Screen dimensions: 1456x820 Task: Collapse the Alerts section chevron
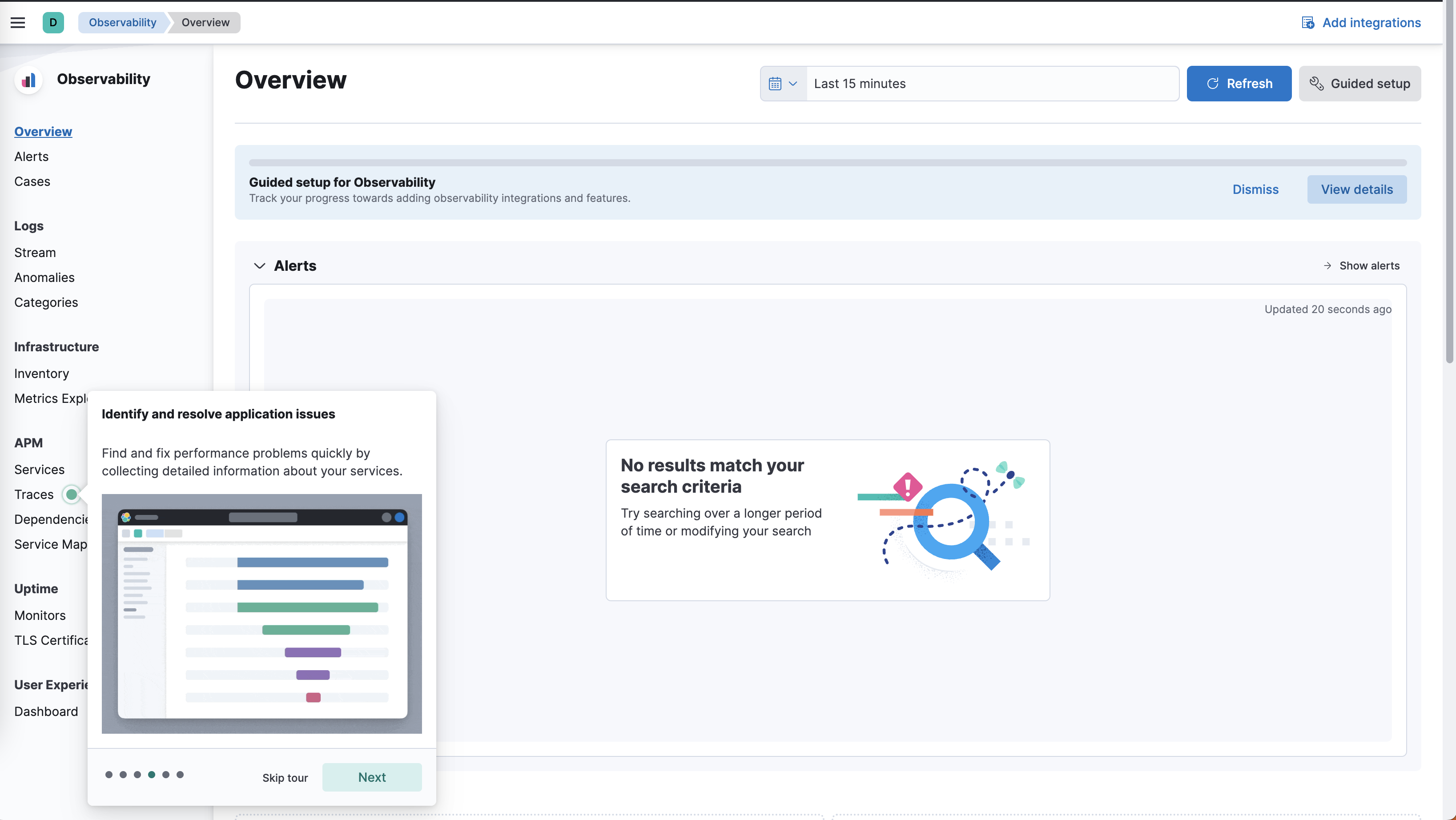click(259, 265)
